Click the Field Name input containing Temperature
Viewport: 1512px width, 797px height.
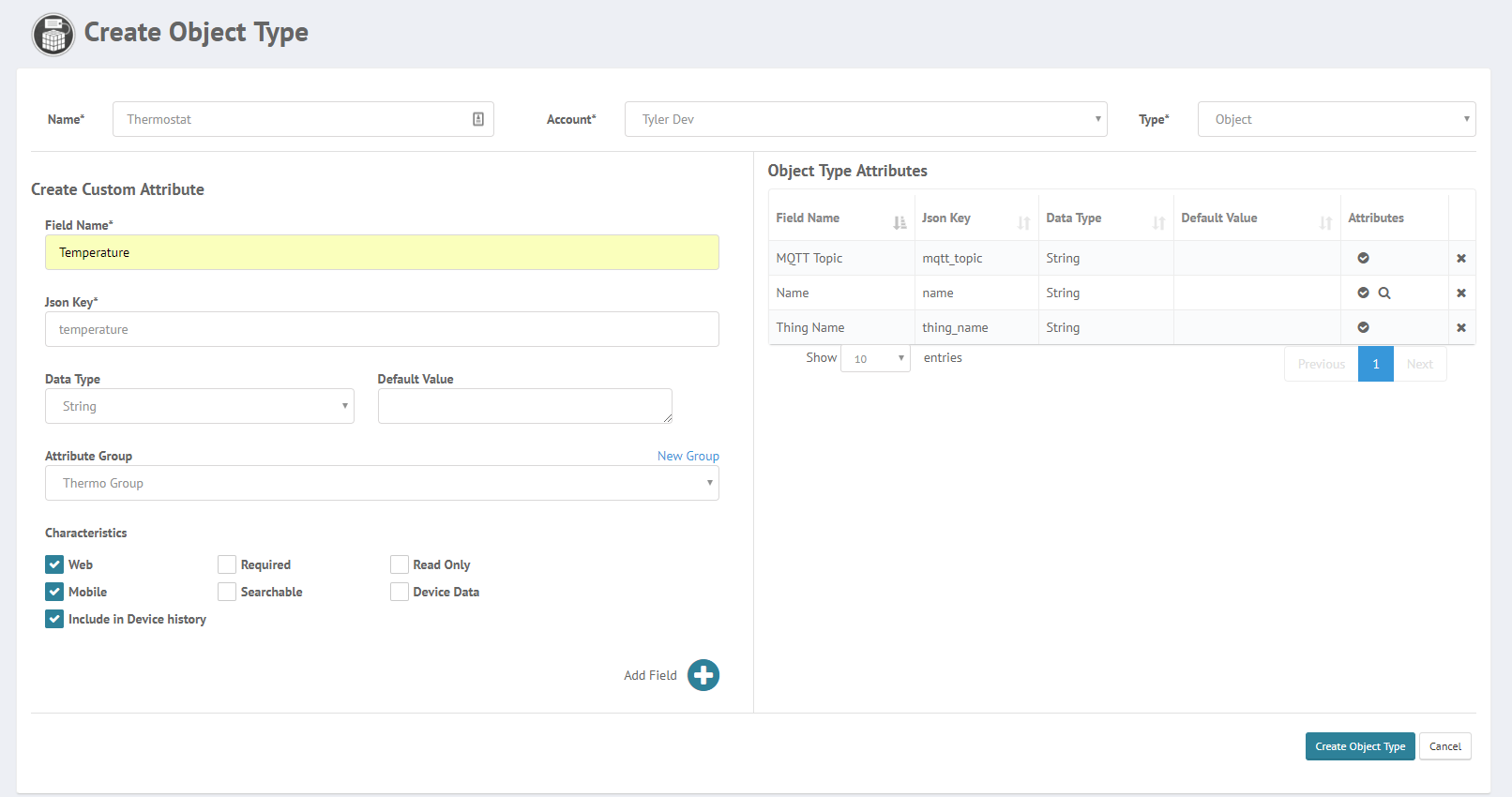382,252
